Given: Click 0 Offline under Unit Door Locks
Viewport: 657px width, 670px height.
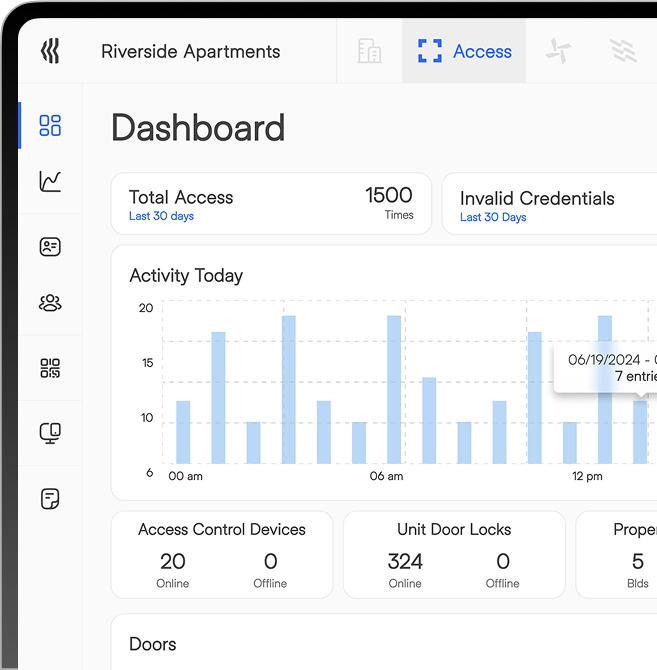Looking at the screenshot, I should pyautogui.click(x=502, y=568).
